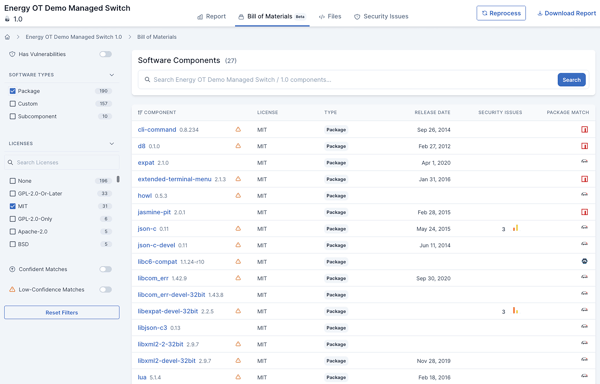Click the package match icon for howl
The height and width of the screenshot is (384, 600).
(584, 195)
